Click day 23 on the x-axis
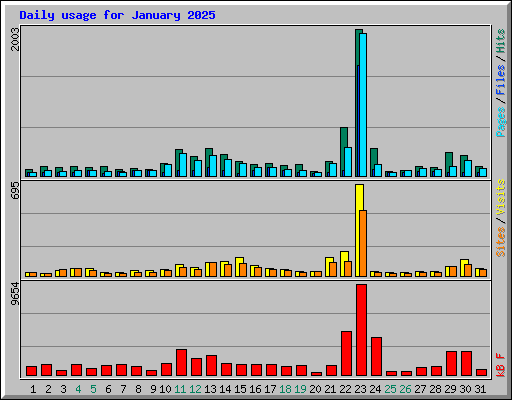This screenshot has height=400, width=512. pyautogui.click(x=360, y=389)
